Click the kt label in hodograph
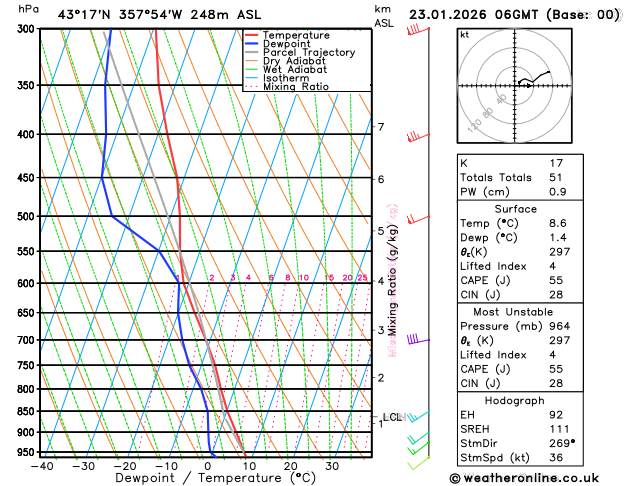 point(465,35)
